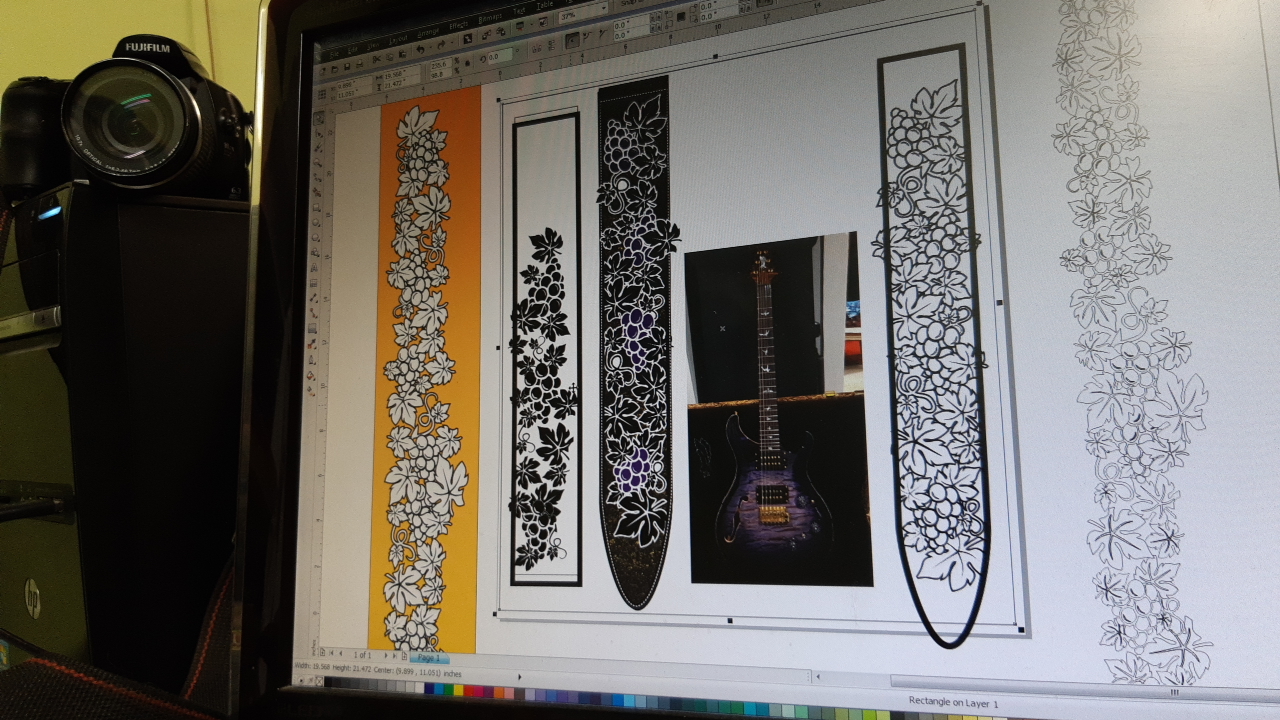Screen dimensions: 1280x720
Task: Switch to the Page 1 tab
Action: click(x=428, y=657)
